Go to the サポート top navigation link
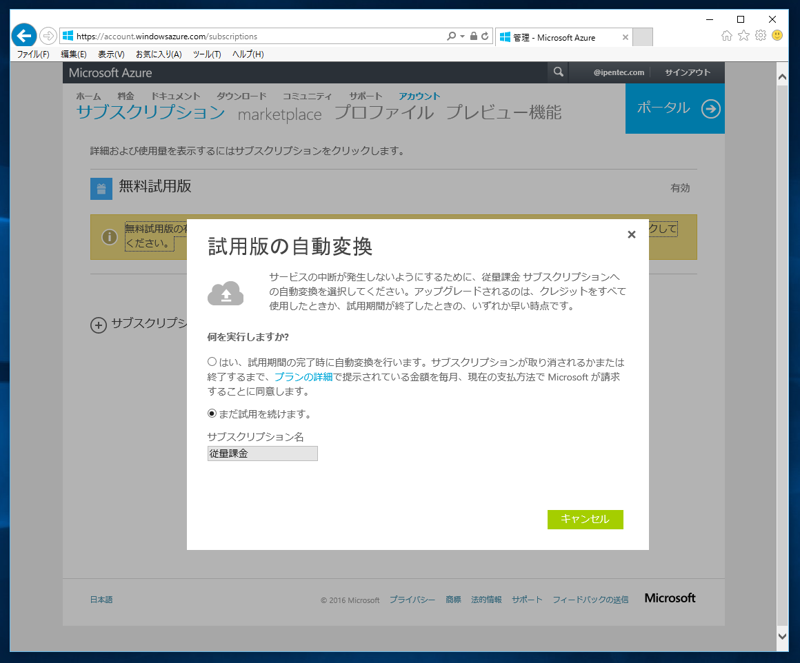 click(365, 96)
